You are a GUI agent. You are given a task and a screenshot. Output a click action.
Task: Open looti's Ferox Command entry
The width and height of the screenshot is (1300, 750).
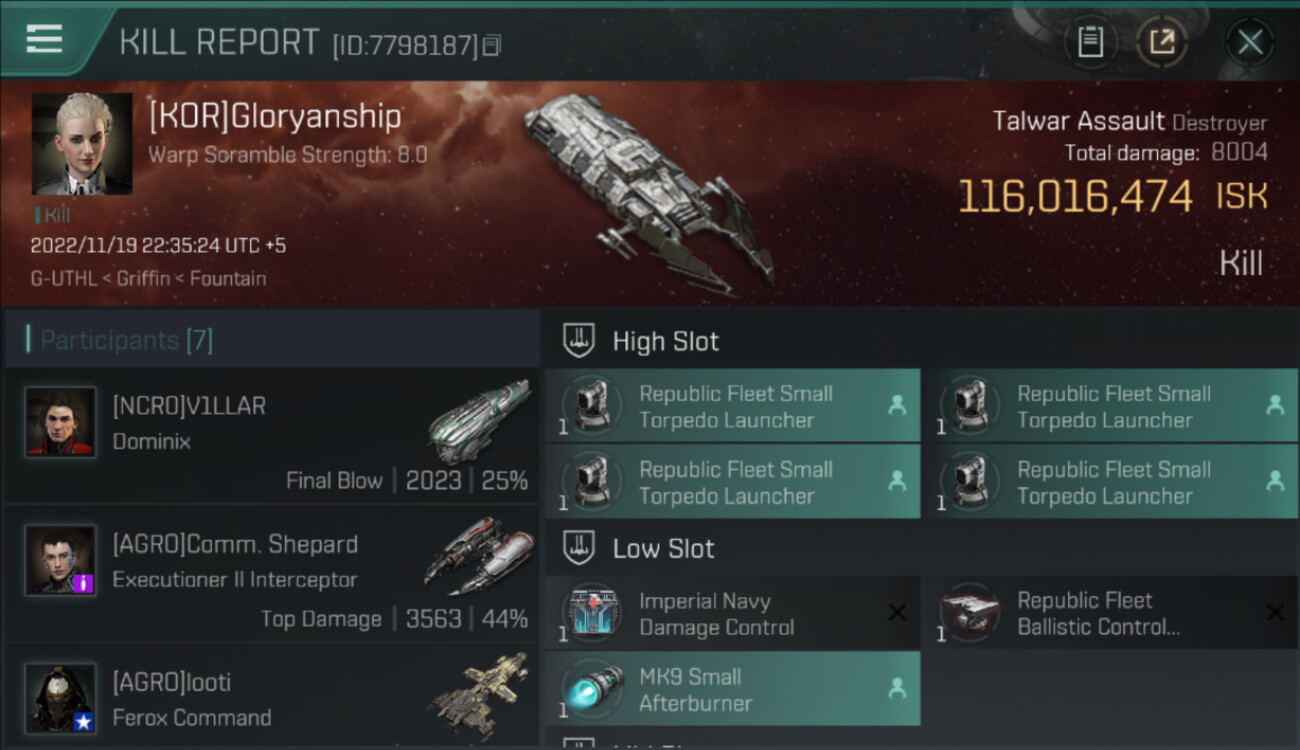tap(272, 697)
